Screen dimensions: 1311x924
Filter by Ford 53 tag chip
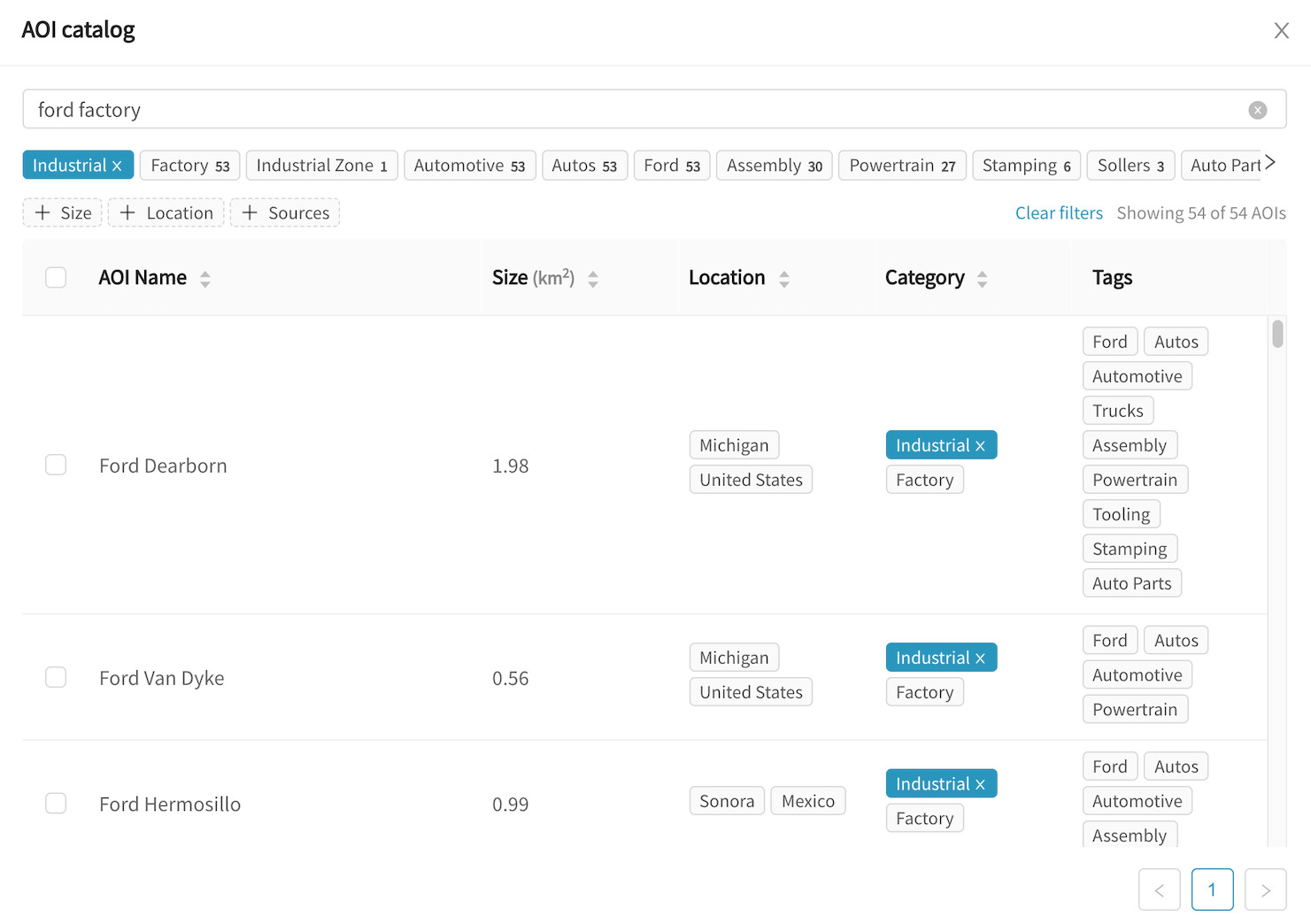point(672,166)
